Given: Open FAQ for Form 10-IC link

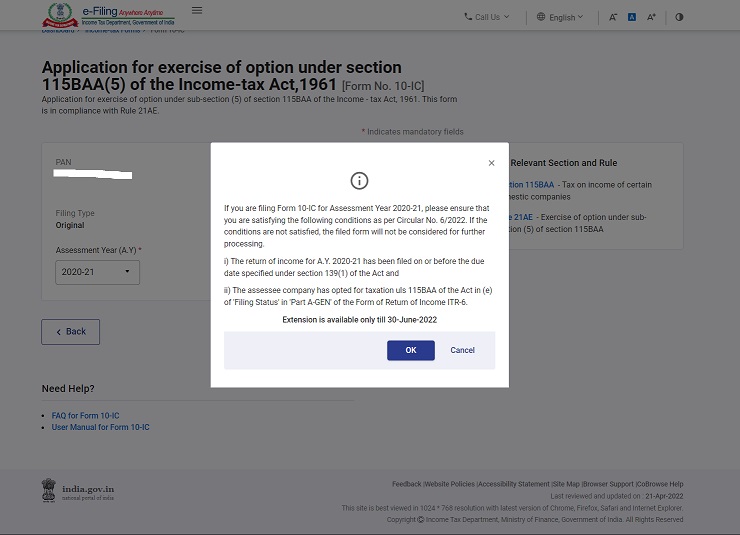Looking at the screenshot, I should pos(85,416).
